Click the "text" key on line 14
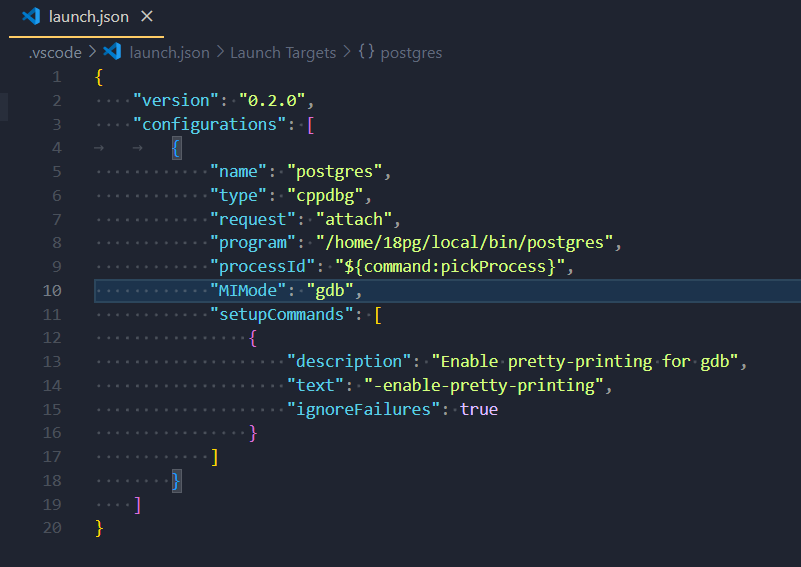 pos(315,386)
